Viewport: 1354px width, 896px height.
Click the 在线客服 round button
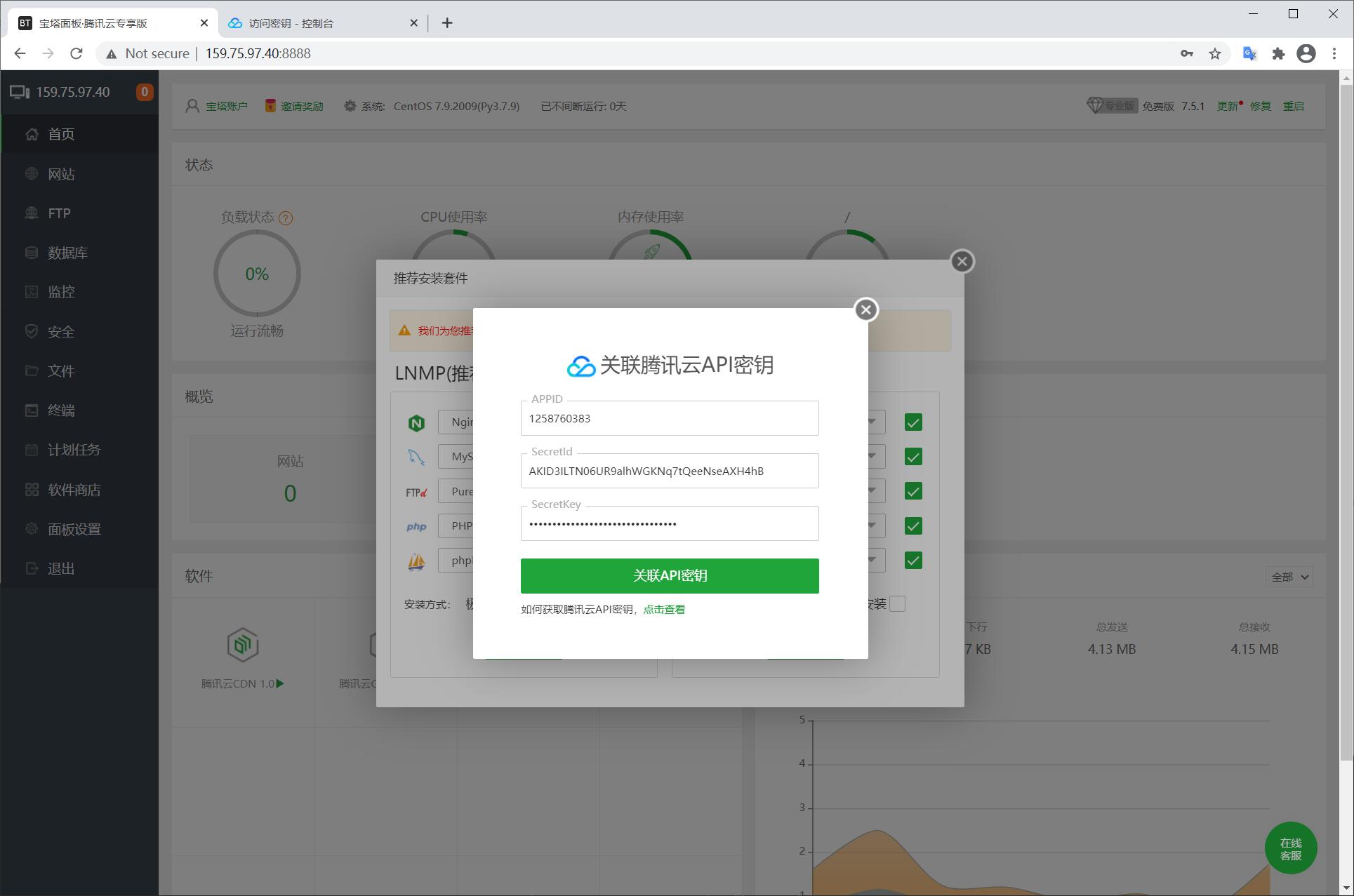[x=1291, y=848]
